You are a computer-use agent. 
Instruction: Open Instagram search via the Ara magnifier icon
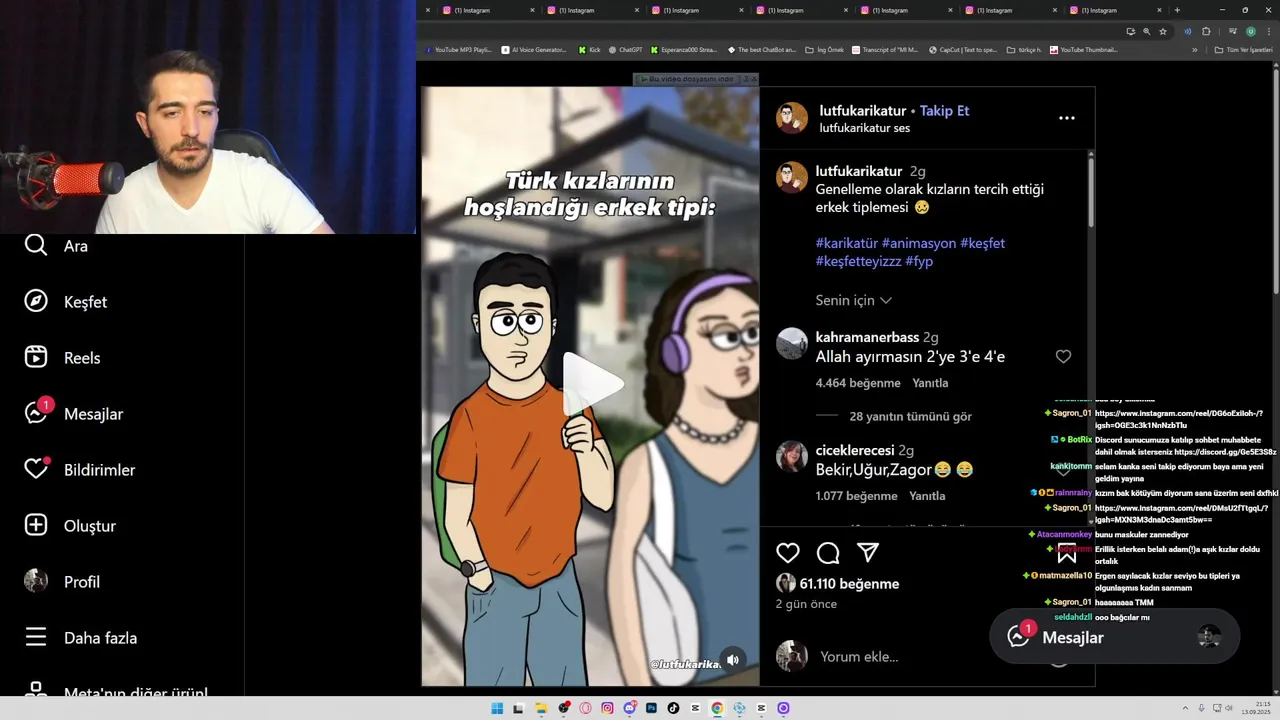pos(36,245)
